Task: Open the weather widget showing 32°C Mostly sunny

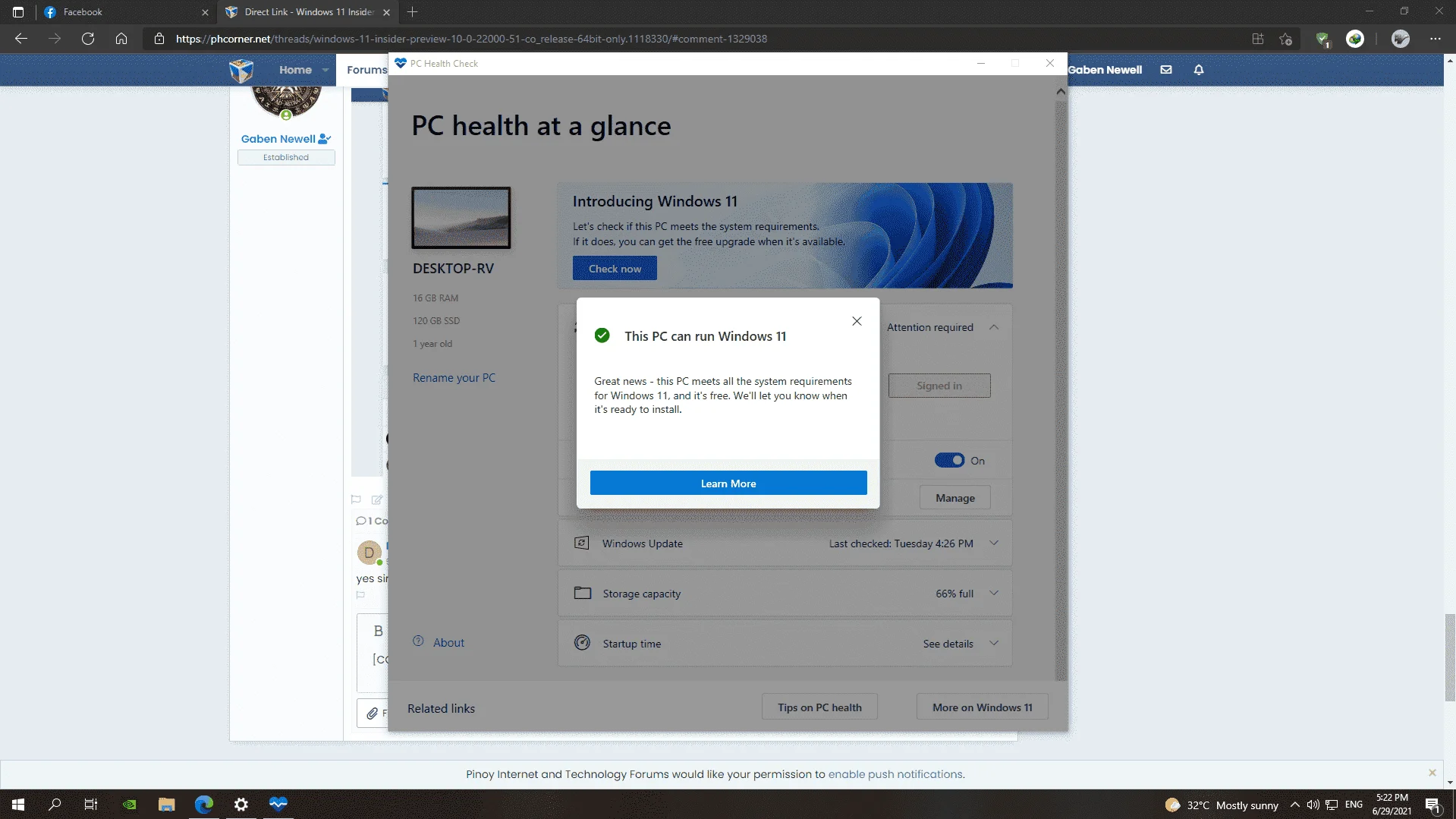Action: click(1222, 805)
